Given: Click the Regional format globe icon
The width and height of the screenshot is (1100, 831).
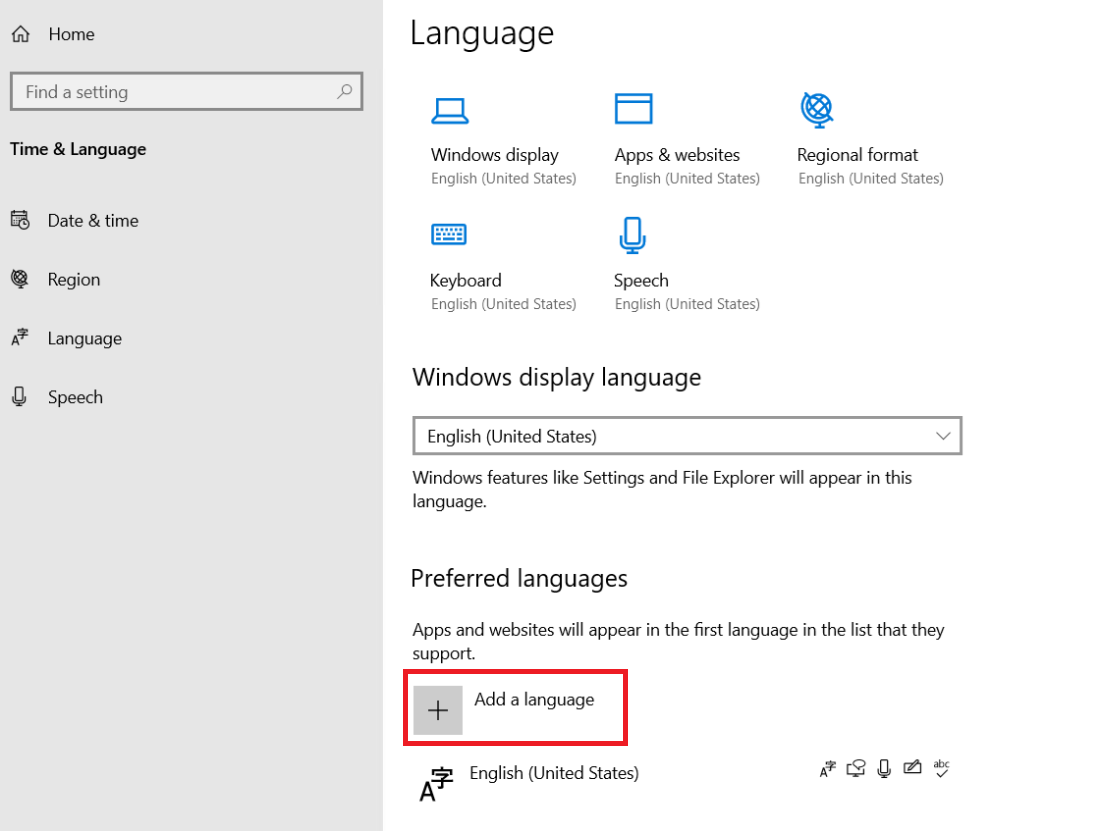Looking at the screenshot, I should [817, 110].
